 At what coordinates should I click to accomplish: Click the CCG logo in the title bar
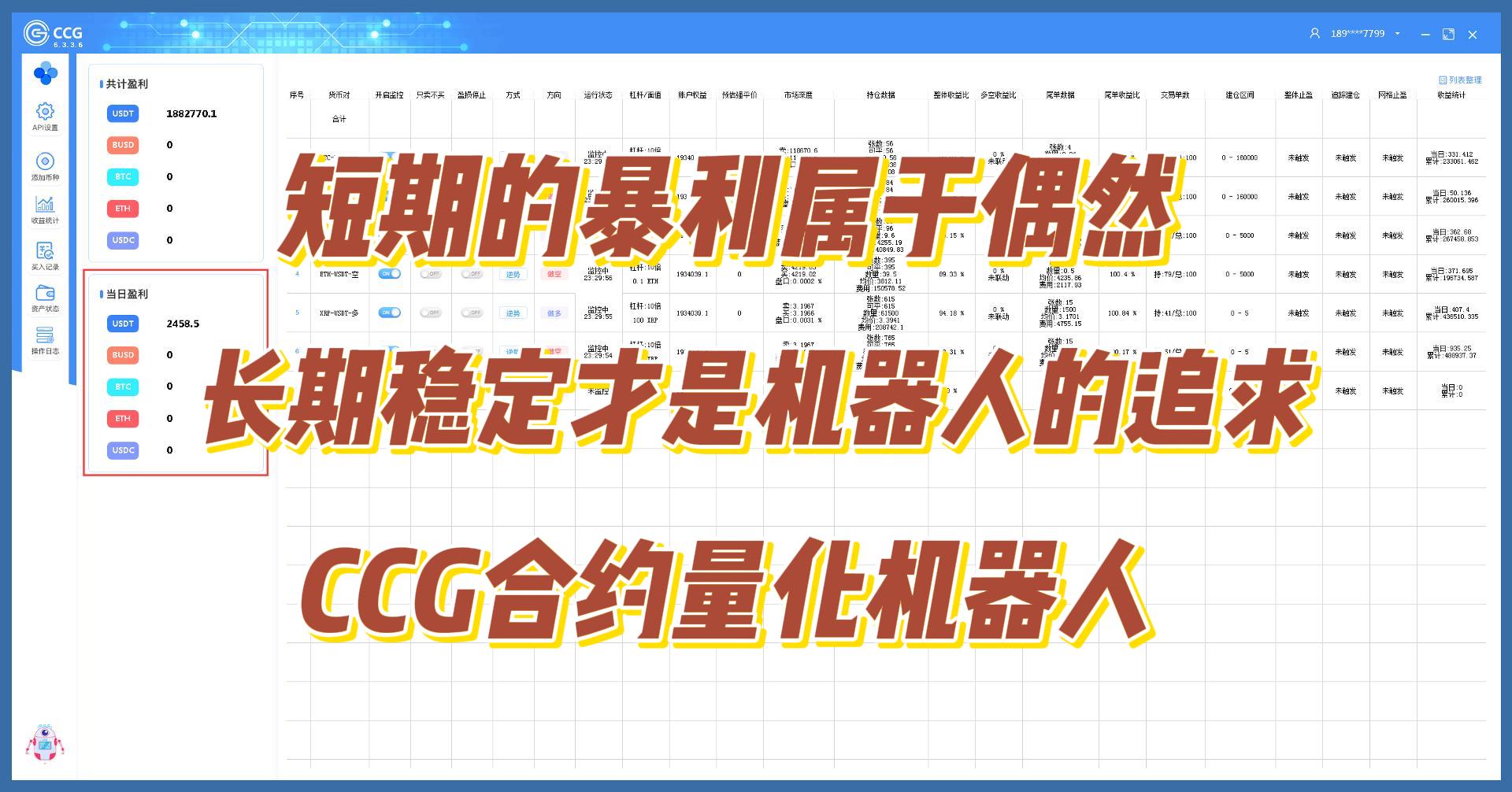pos(53,34)
